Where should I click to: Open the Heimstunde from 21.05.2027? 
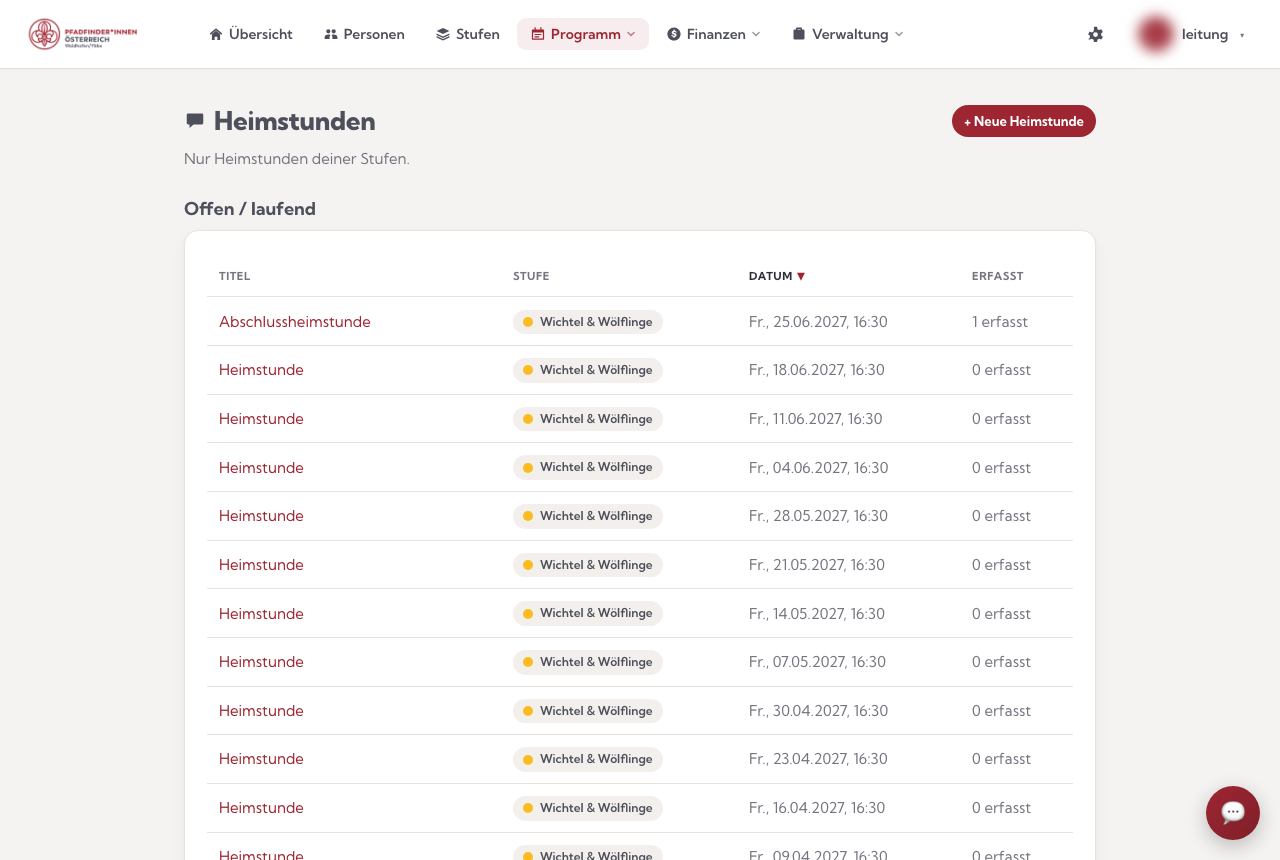click(261, 565)
